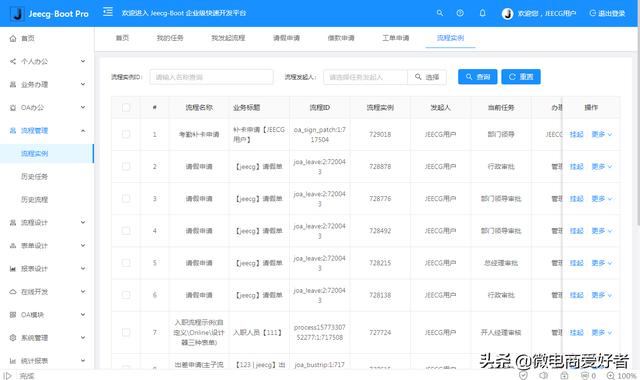The height and width of the screenshot is (380, 640).
Task: Expand the OA办公 menu chevron
Action: [83, 107]
